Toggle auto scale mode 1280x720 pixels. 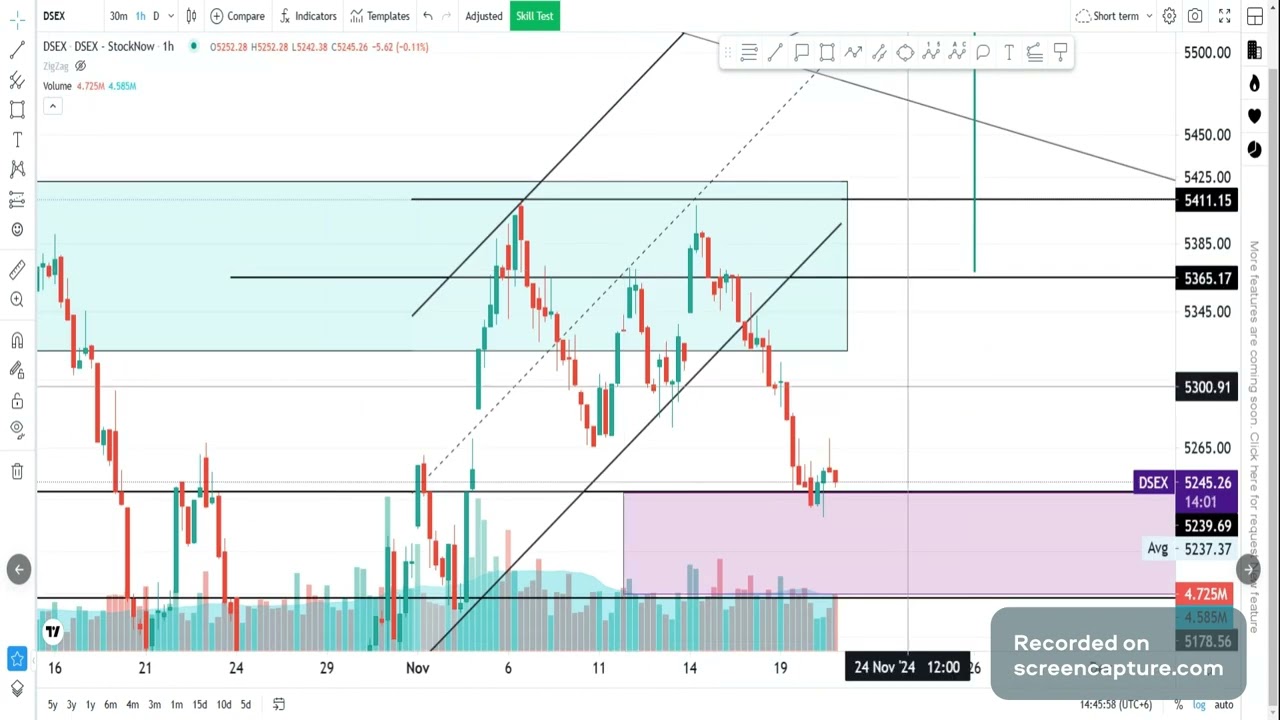tap(1224, 705)
